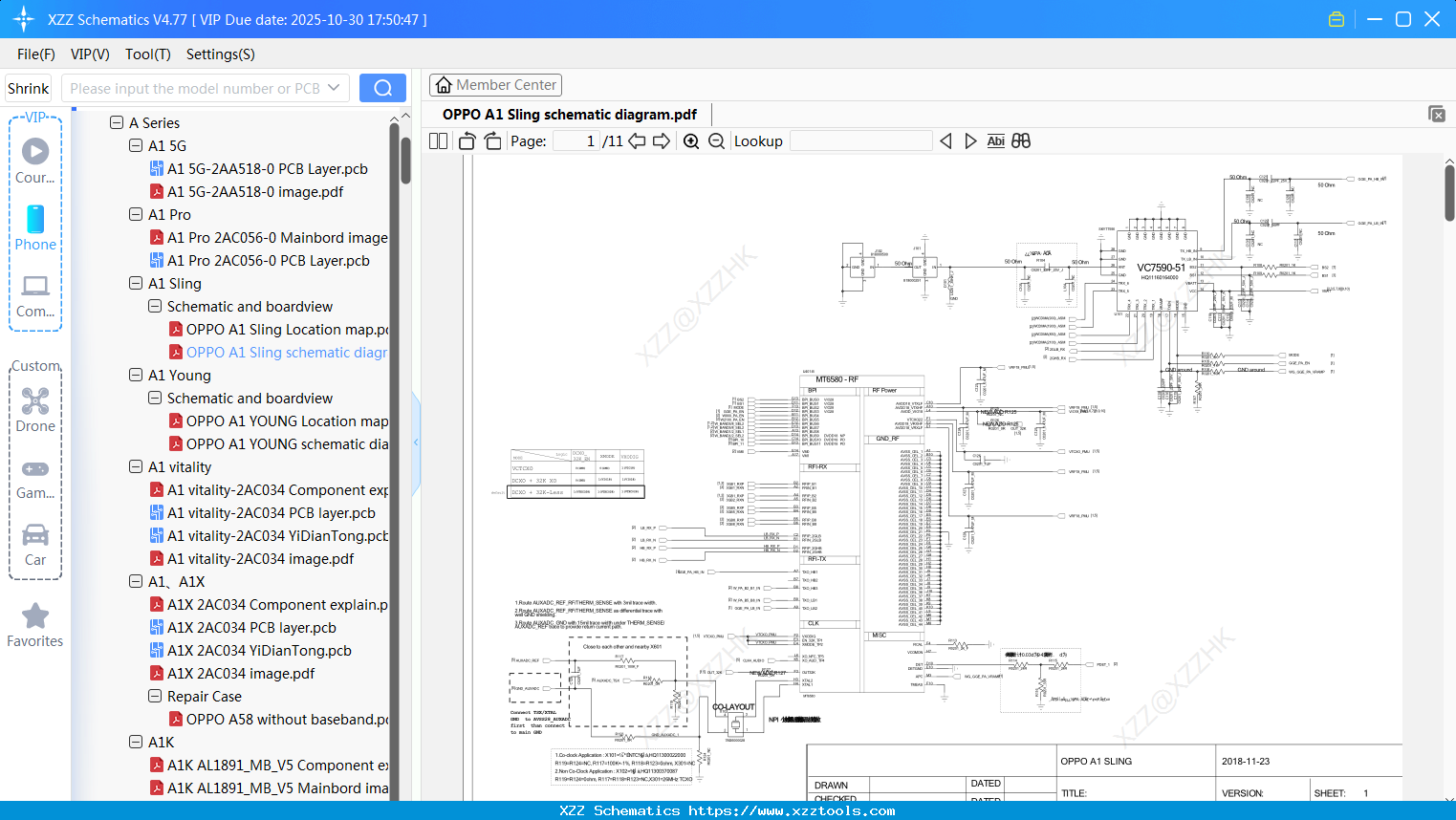Open Favorites star in sidebar
The image size is (1456, 820).
pos(35,625)
